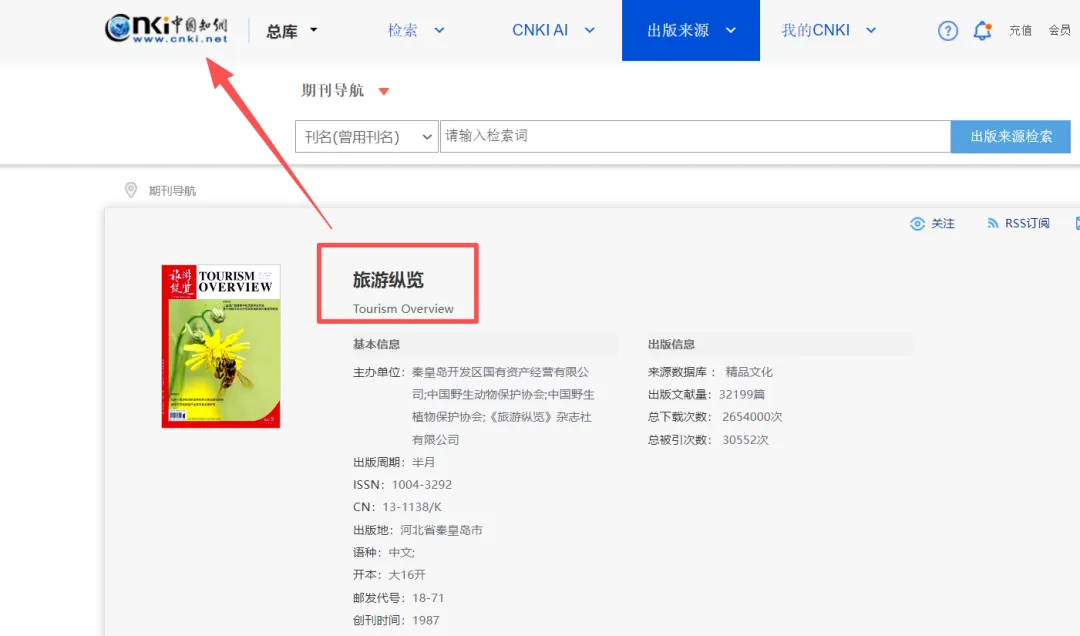Click the journal title 旅游纵览
This screenshot has height=636, width=1080.
pyautogui.click(x=388, y=280)
